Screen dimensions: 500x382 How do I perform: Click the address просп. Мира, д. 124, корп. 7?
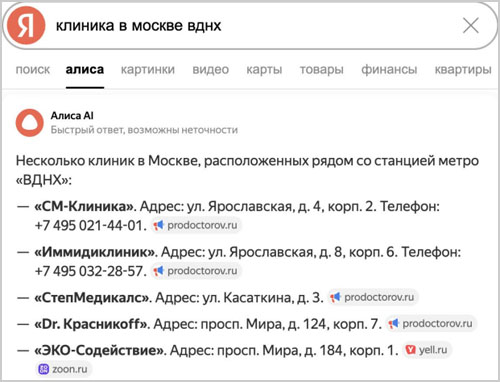click(291, 324)
